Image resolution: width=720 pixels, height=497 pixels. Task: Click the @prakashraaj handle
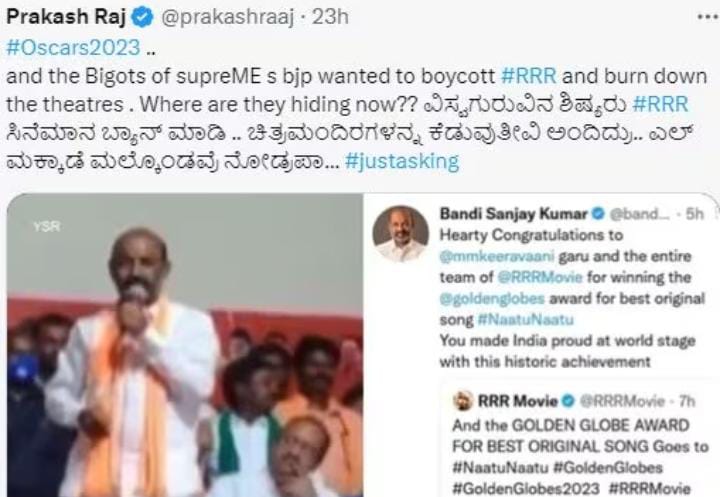click(x=228, y=18)
